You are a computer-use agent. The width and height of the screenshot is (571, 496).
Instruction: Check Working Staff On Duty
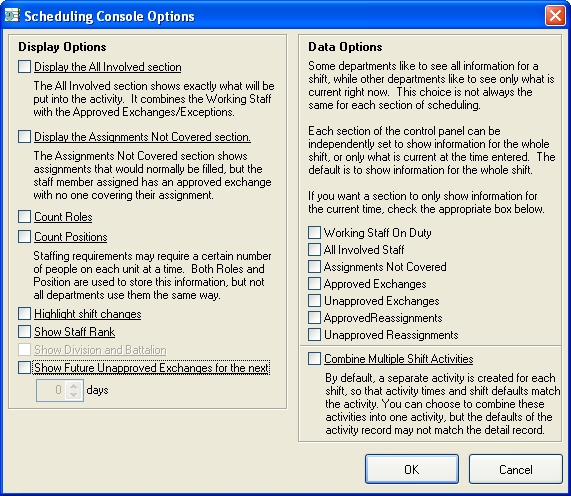pos(314,232)
